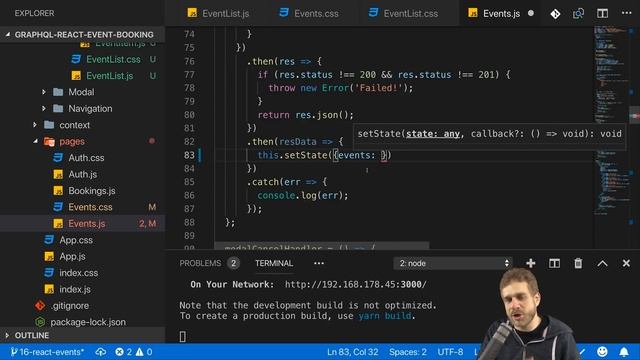Open the feedback smiley in status bar

(602, 351)
